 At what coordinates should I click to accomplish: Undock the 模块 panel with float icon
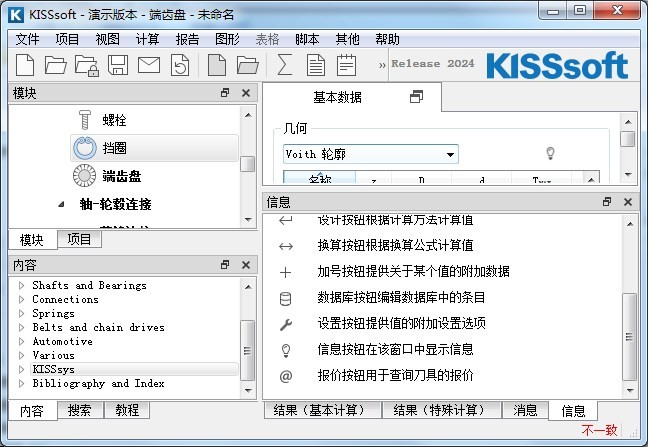(x=225, y=93)
